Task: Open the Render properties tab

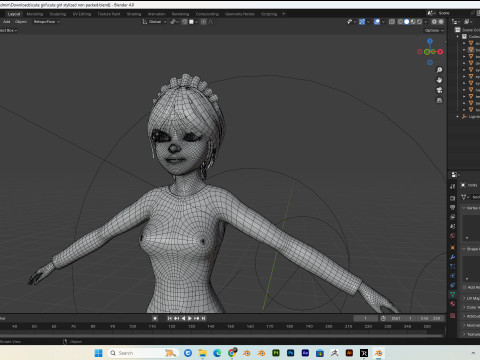Action: 452,198
